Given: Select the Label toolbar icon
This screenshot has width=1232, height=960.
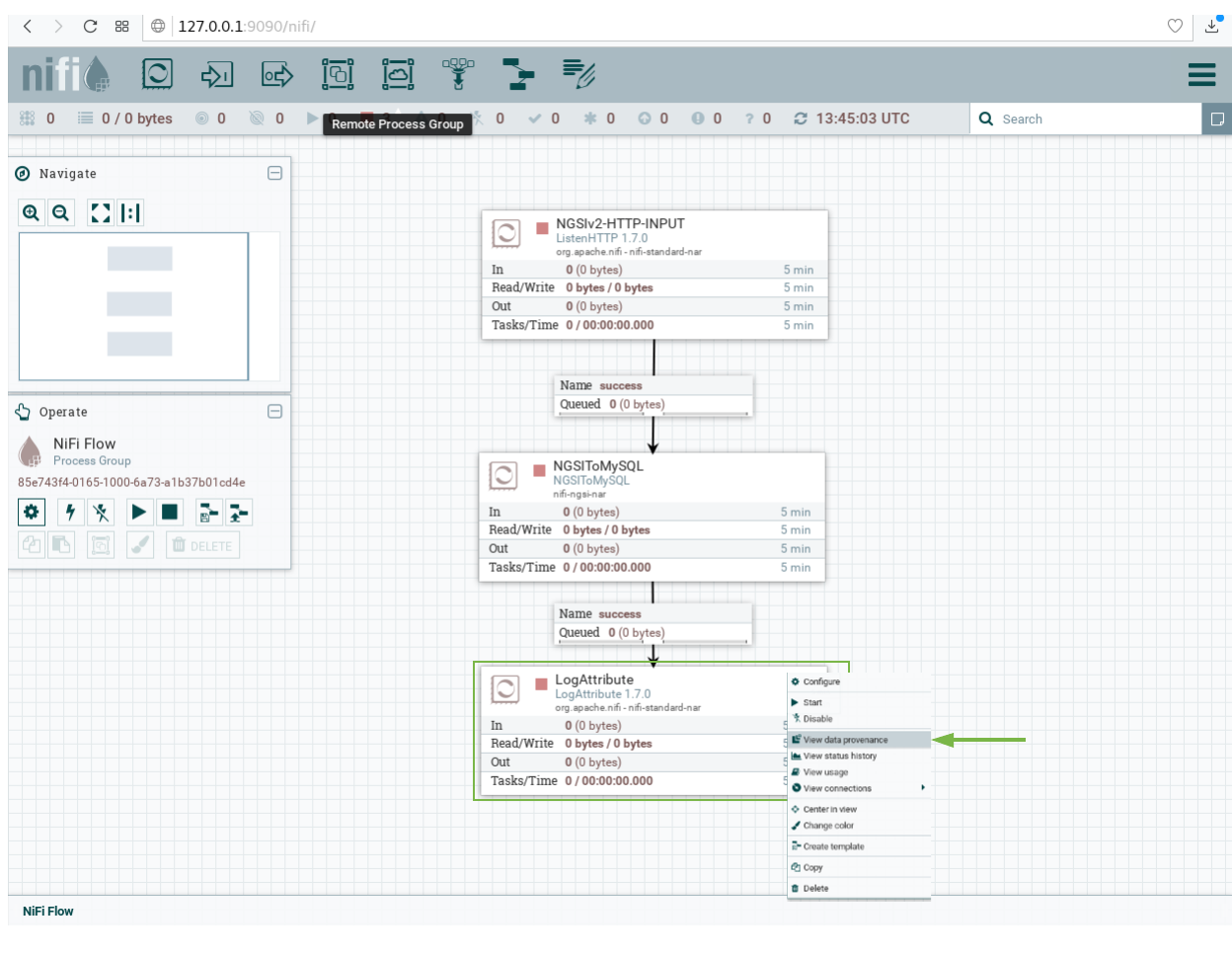Looking at the screenshot, I should click(578, 74).
